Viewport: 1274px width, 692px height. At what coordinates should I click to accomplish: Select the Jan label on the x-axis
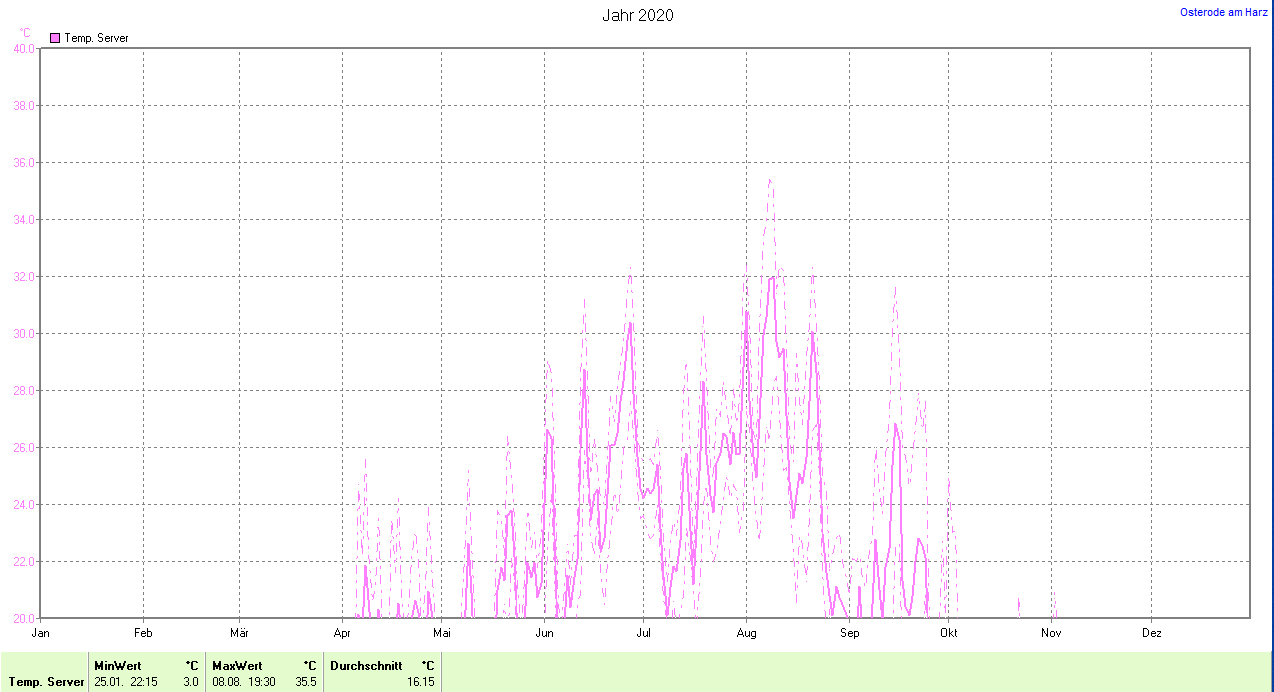pos(41,633)
